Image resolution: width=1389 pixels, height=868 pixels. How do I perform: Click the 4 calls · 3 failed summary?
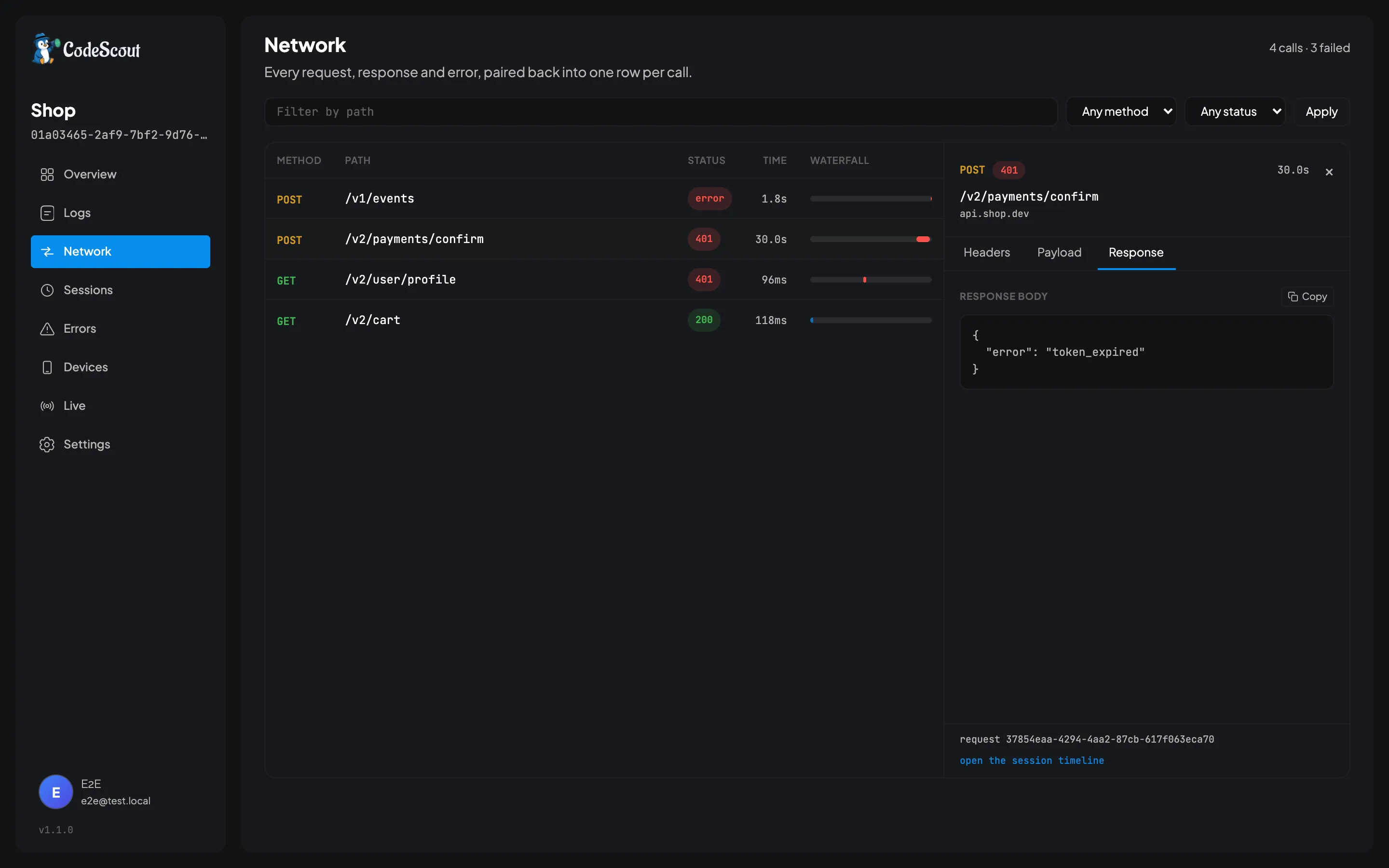pyautogui.click(x=1309, y=48)
